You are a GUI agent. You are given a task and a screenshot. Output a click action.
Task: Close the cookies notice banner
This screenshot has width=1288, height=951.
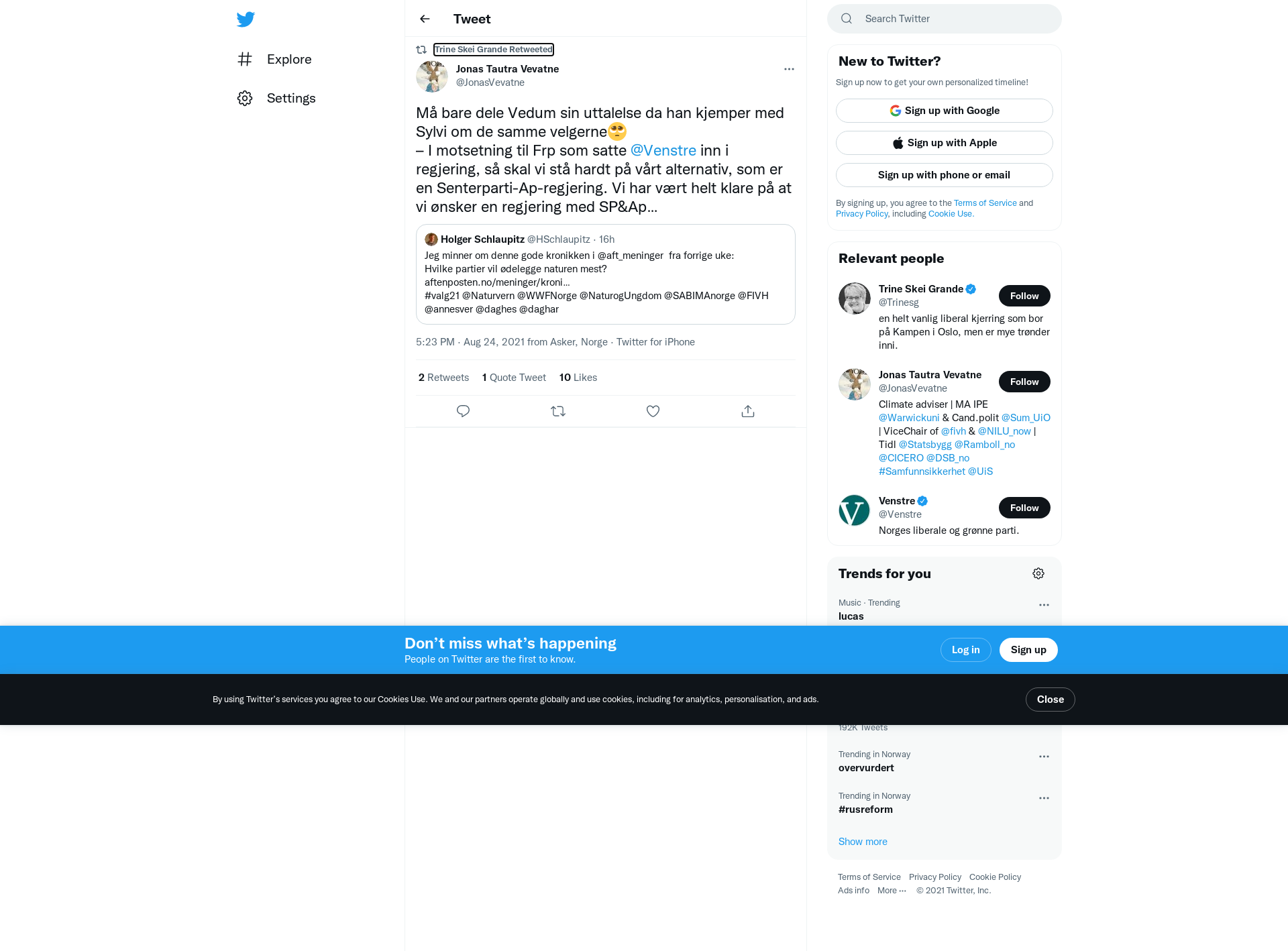(x=1050, y=700)
